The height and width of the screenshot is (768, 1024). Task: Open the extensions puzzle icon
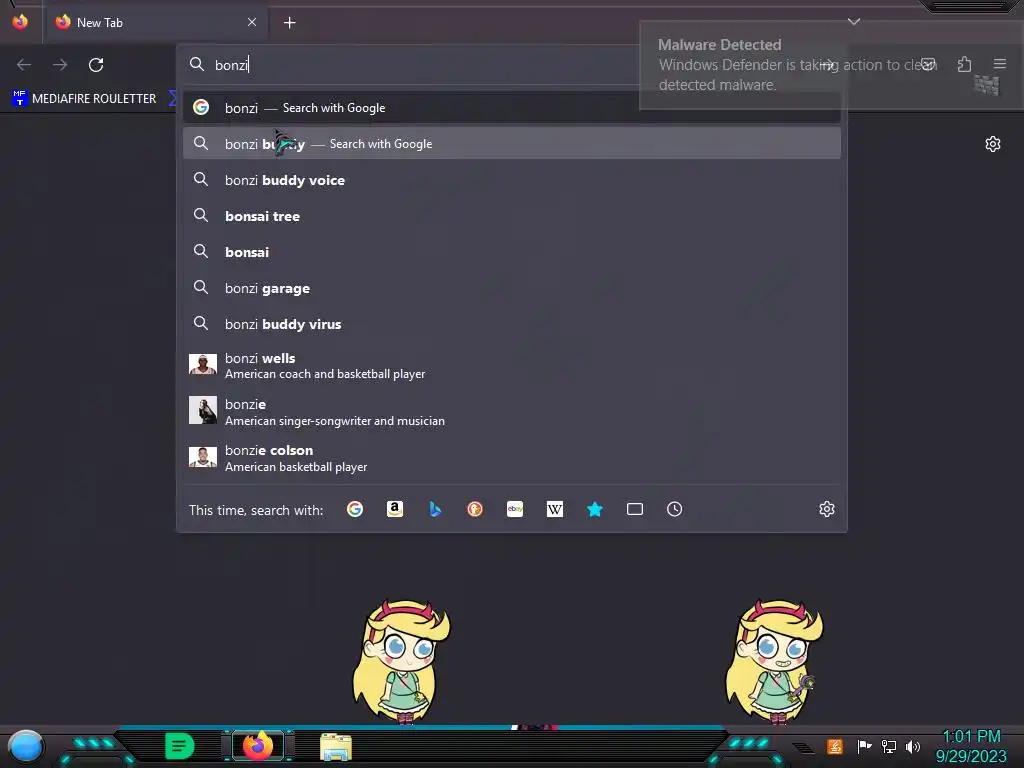tap(964, 64)
